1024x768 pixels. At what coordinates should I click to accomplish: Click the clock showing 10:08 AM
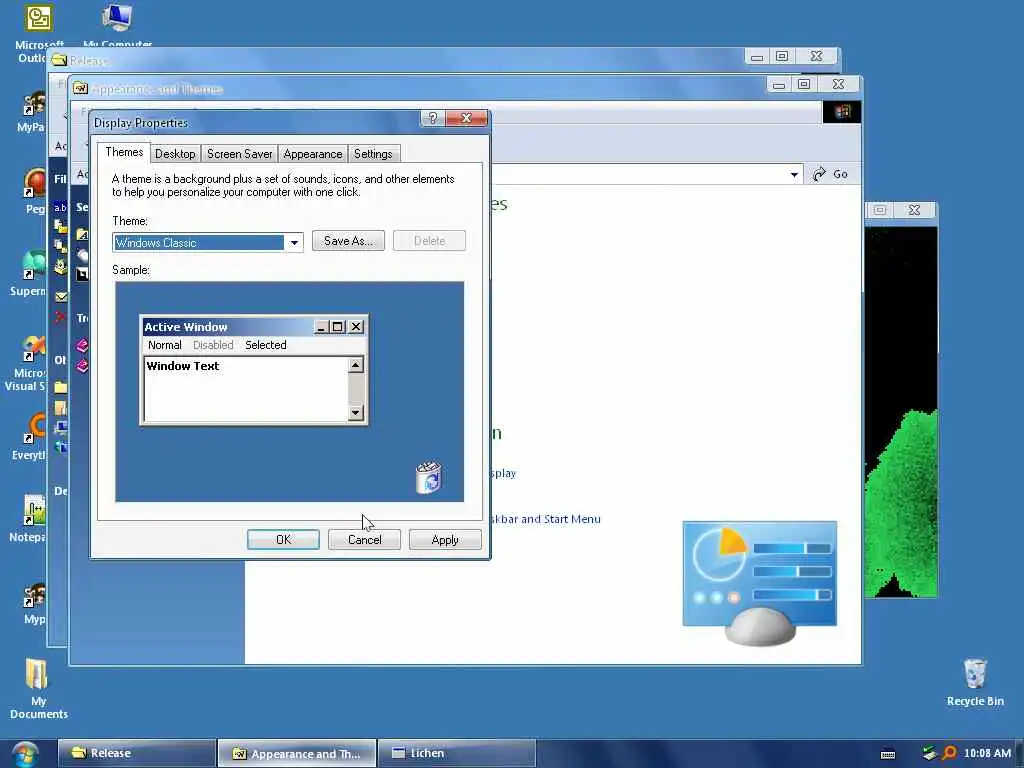pyautogui.click(x=987, y=753)
